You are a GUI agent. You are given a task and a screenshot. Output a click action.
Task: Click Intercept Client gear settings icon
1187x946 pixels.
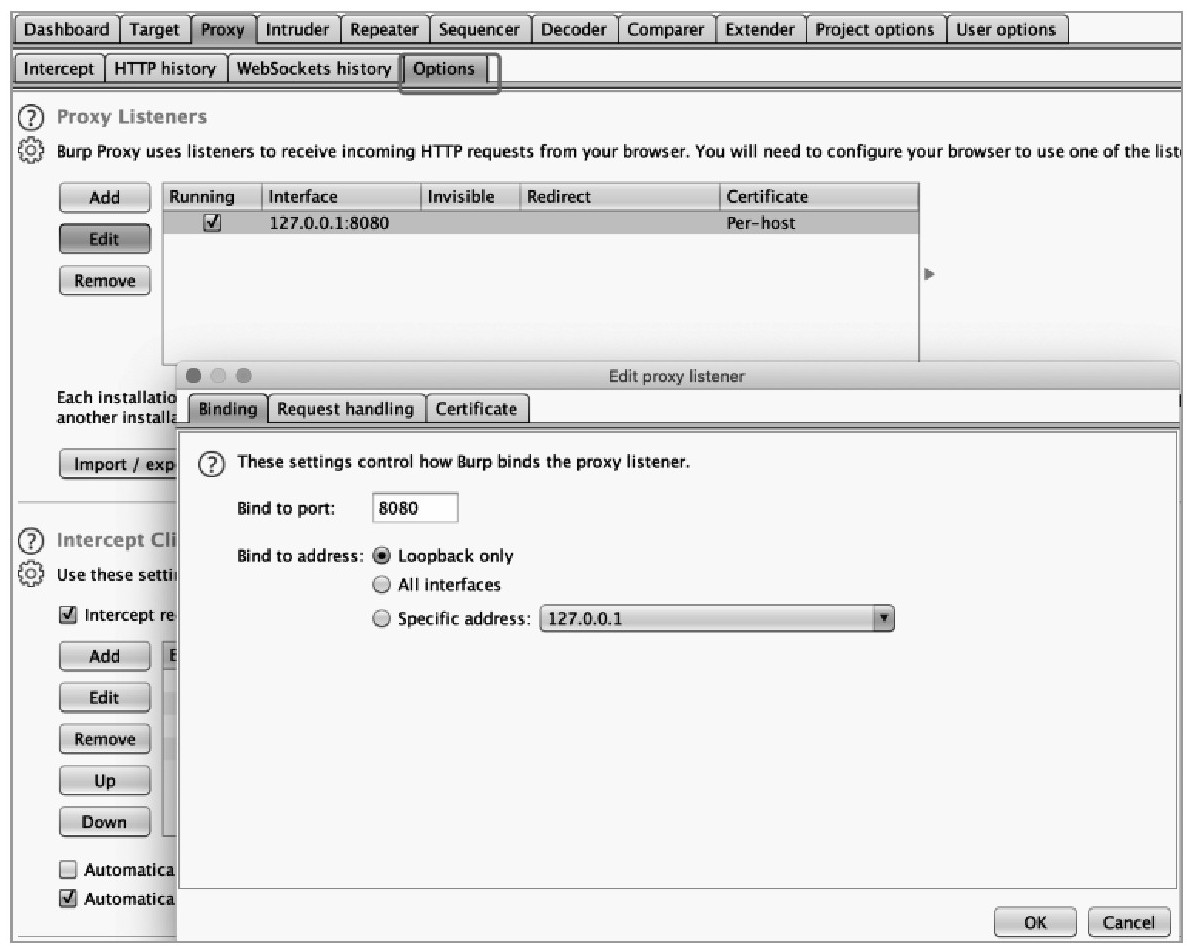point(30,574)
